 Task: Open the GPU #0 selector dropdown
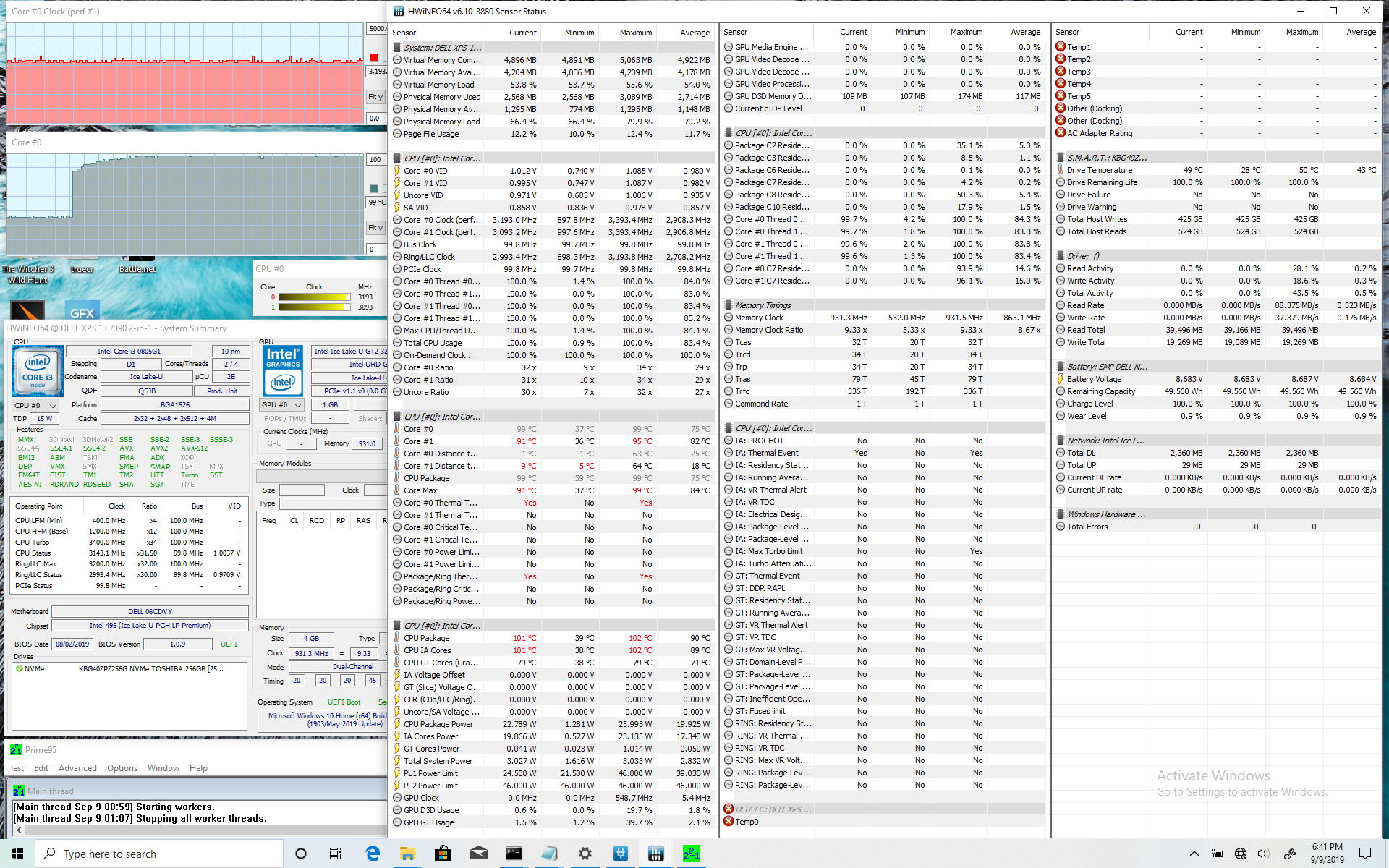coord(281,405)
